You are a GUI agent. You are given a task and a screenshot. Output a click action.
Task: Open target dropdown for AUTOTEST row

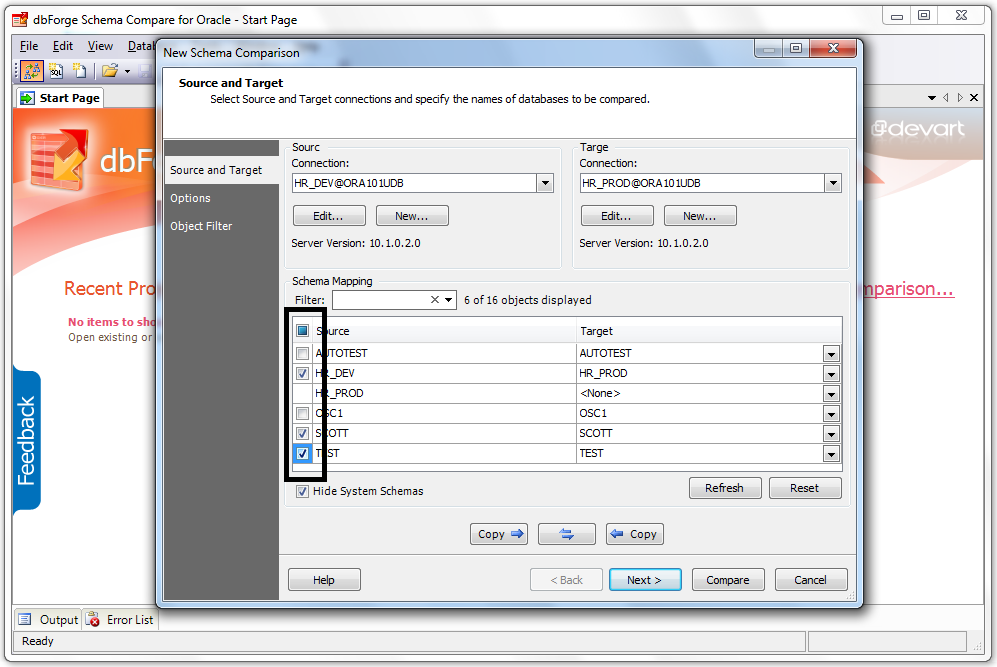pos(831,354)
